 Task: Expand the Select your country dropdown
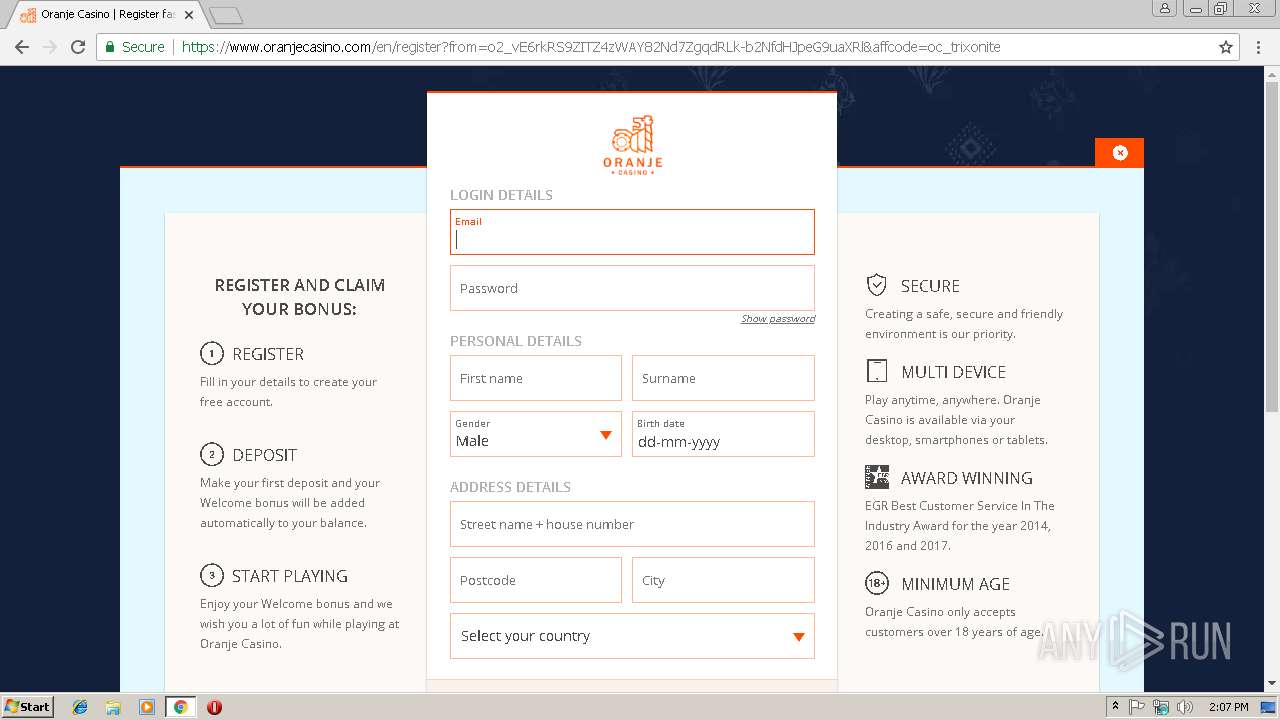click(x=632, y=636)
